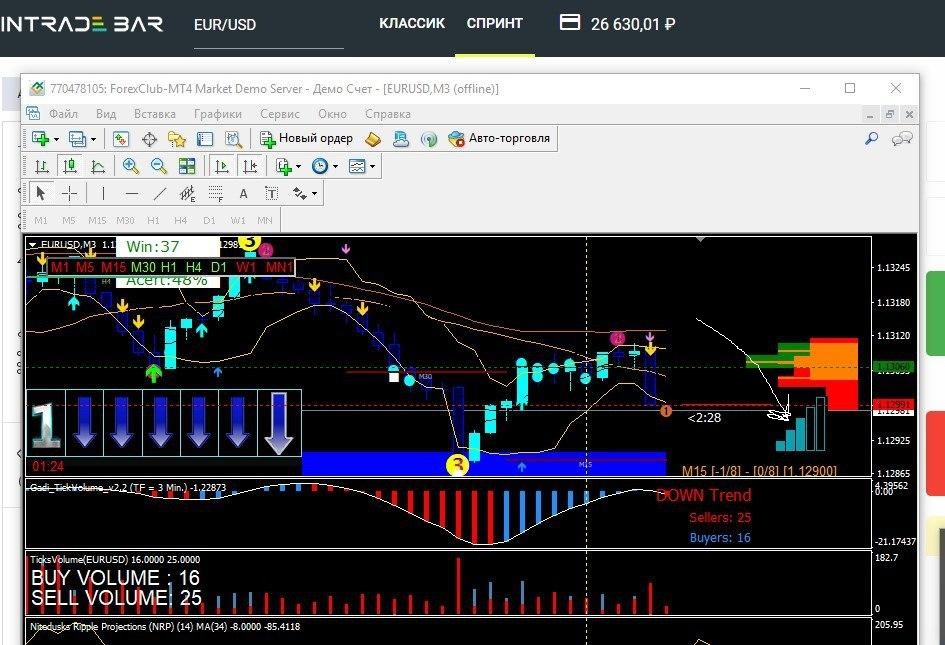Expand the new chart dropdown arrow
The width and height of the screenshot is (945, 645).
[x=57, y=139]
